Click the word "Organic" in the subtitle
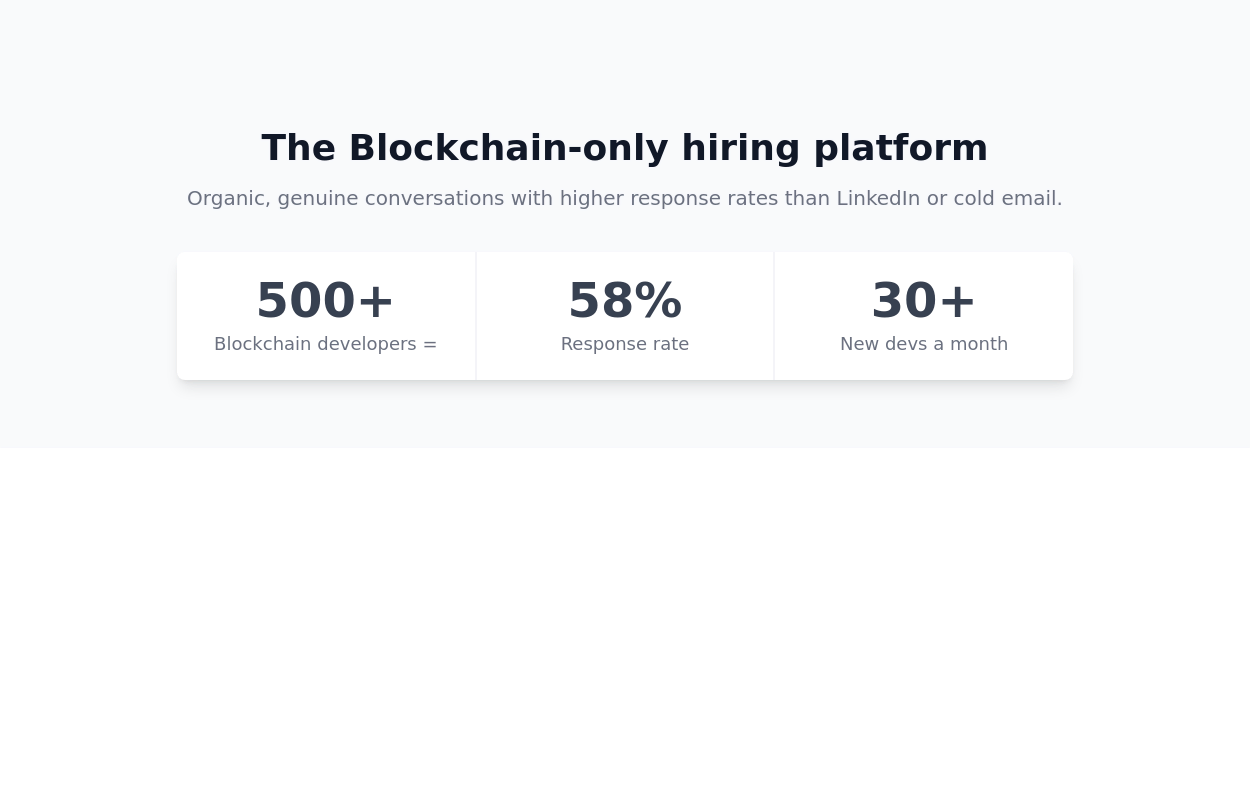 coord(226,198)
